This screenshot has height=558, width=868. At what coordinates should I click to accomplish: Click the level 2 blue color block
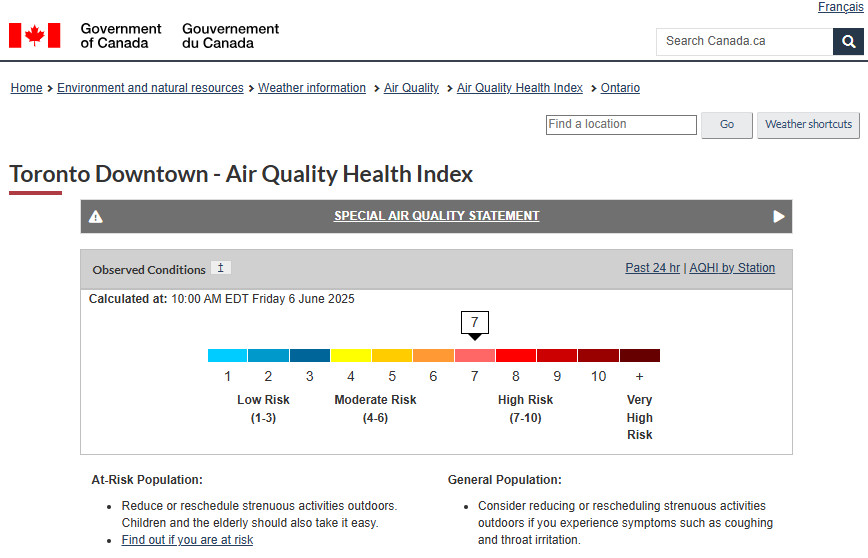point(268,355)
